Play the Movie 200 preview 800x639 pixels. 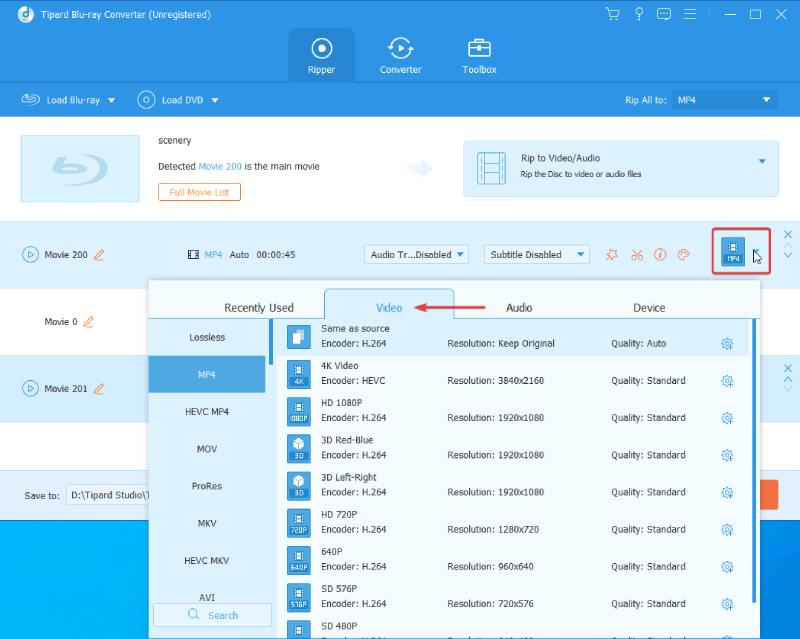point(30,254)
